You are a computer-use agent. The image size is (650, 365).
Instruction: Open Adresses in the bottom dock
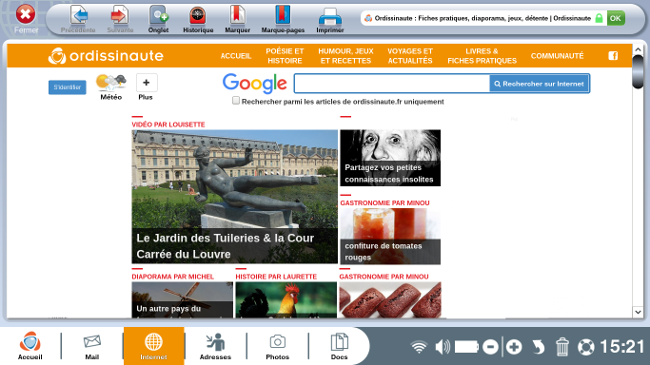point(215,346)
